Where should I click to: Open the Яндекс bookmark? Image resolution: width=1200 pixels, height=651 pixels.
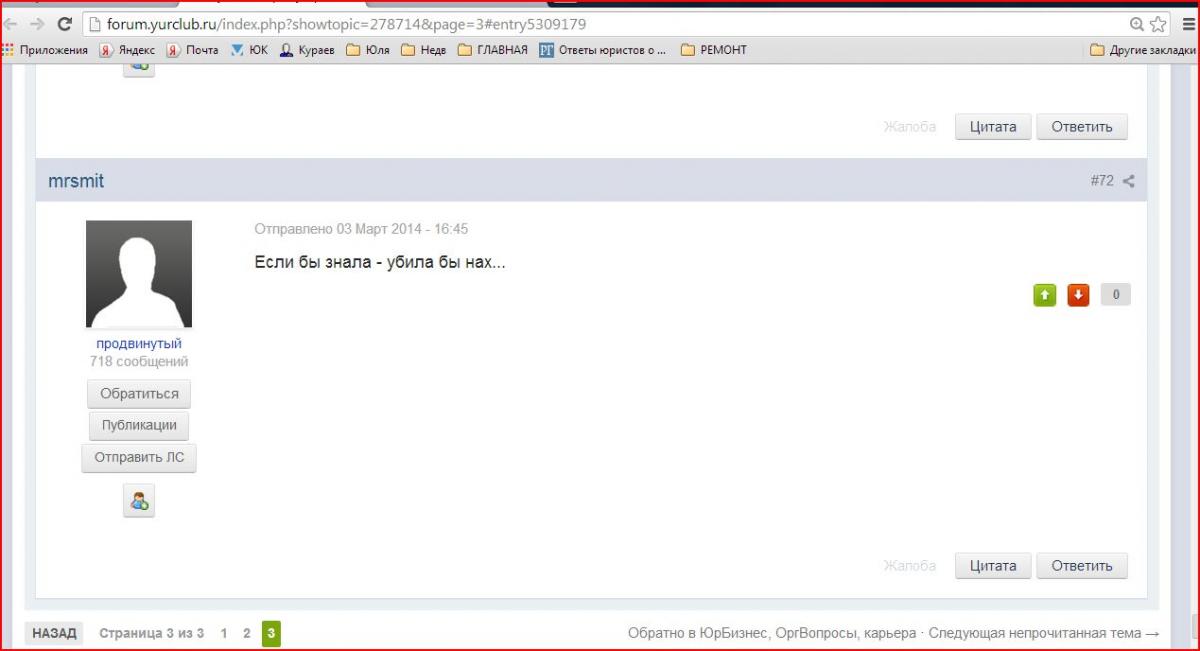(126, 50)
